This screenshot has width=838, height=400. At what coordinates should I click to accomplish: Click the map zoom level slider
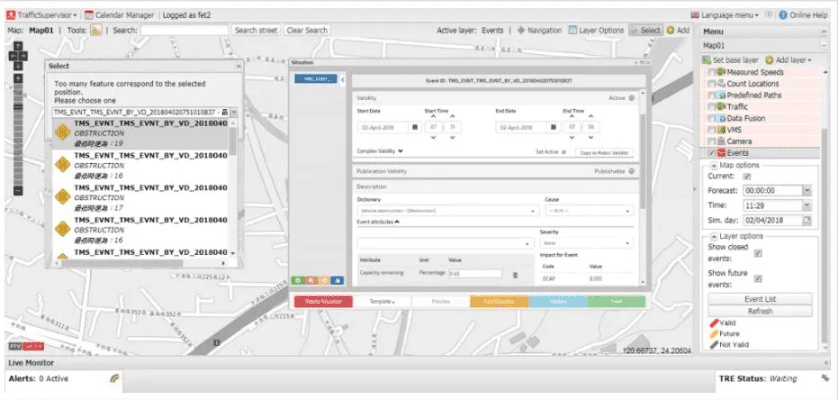17,120
